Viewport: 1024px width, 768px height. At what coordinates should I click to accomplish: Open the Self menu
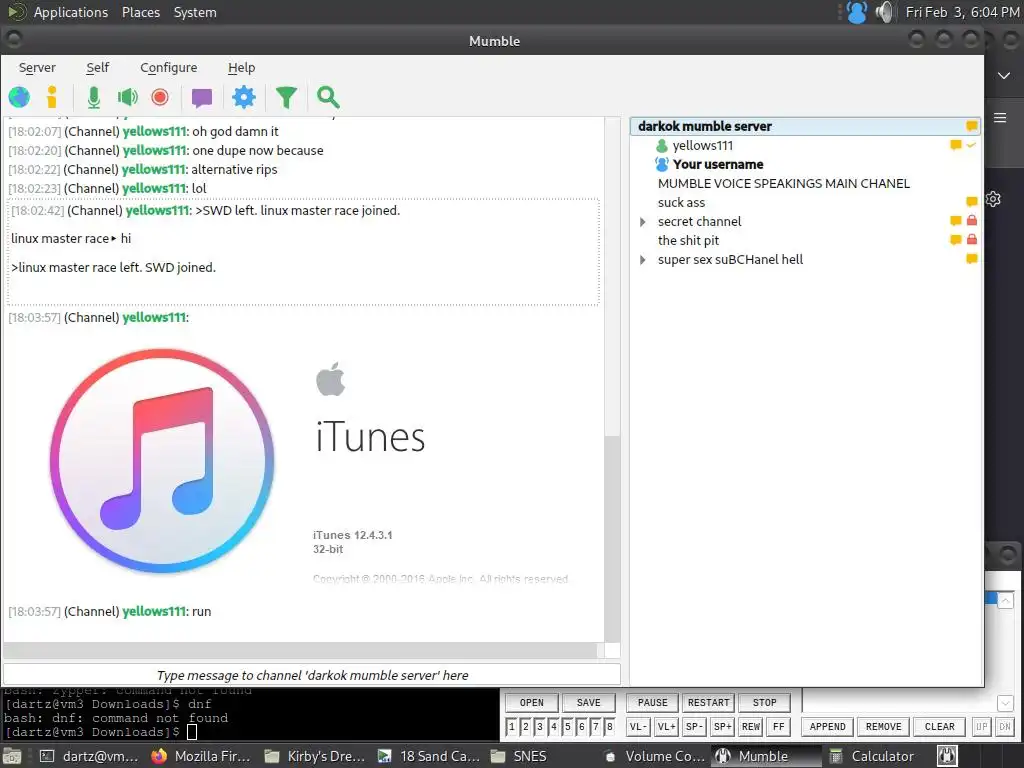[x=97, y=68]
